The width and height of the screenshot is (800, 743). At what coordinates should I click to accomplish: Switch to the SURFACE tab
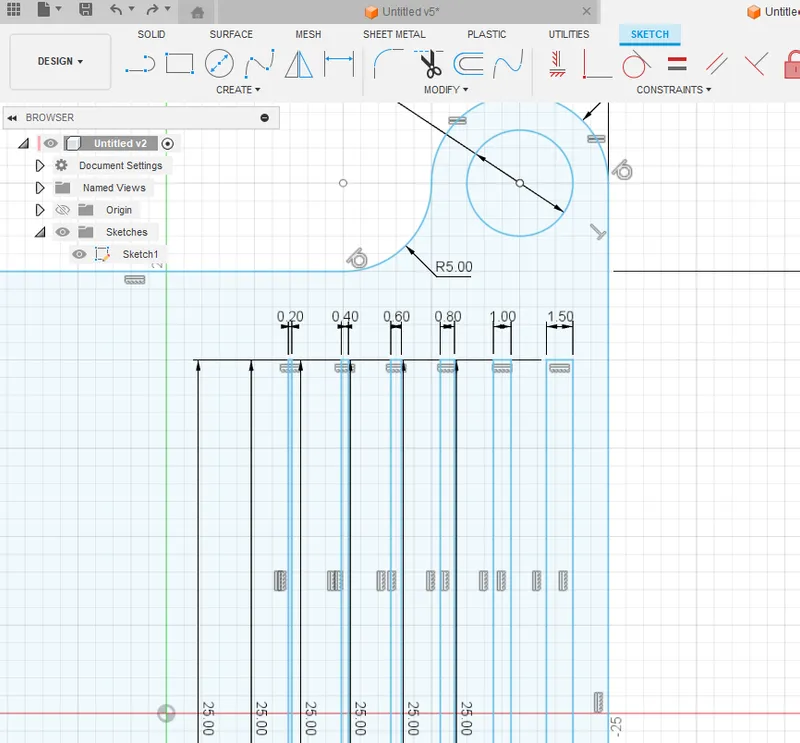click(x=231, y=34)
